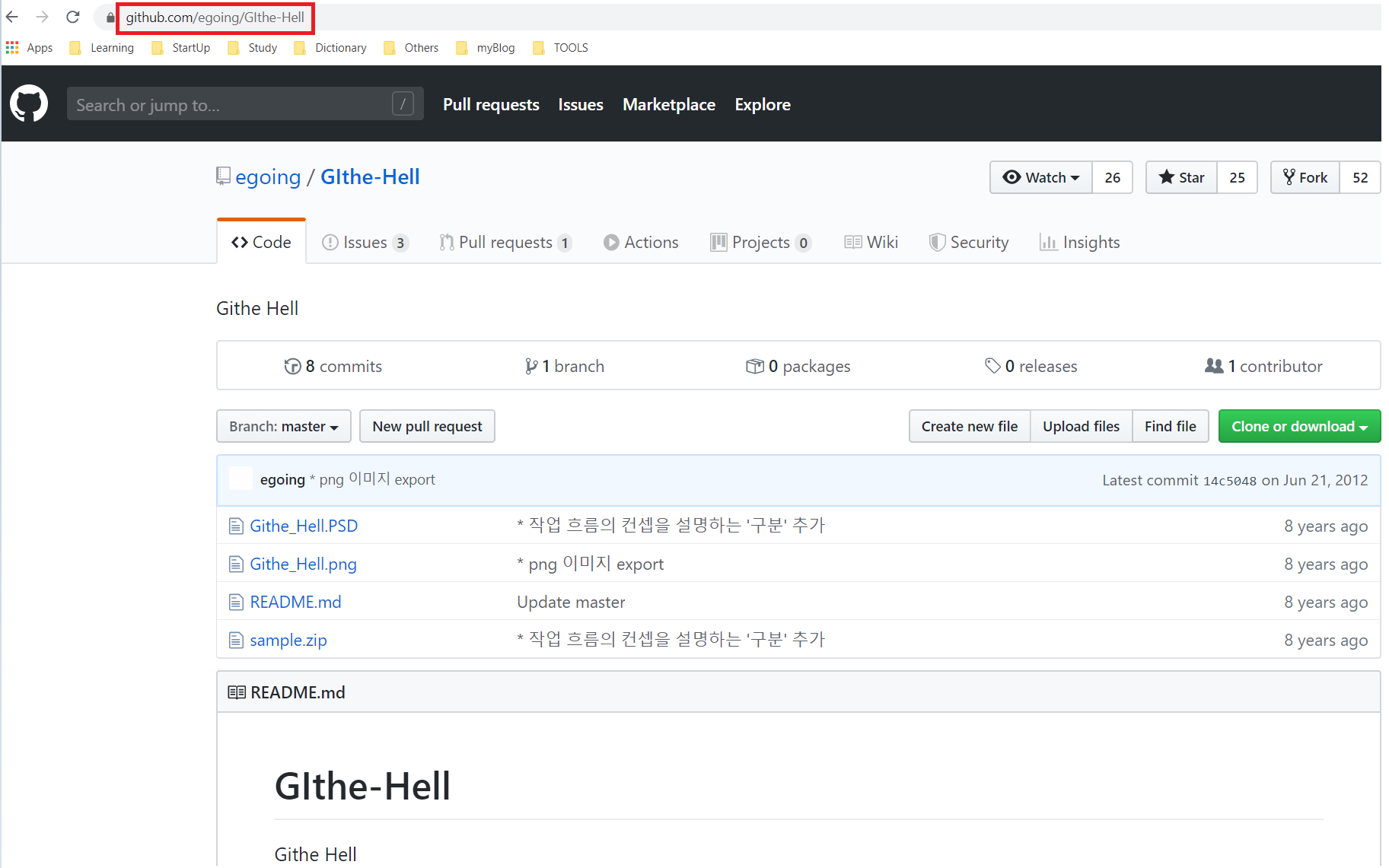Click the slash shortcut icon in search box
1389x868 pixels.
403,103
